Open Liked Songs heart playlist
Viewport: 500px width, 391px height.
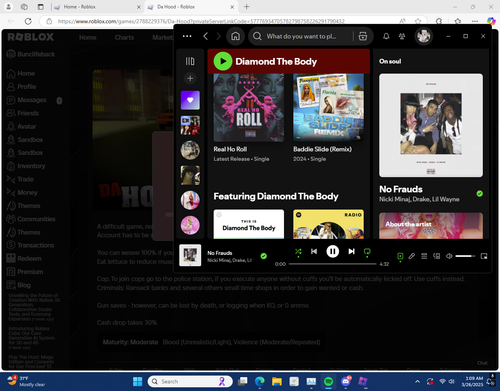(190, 100)
